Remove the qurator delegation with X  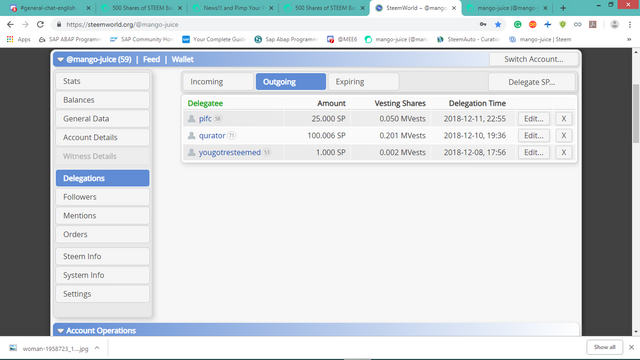pos(564,136)
